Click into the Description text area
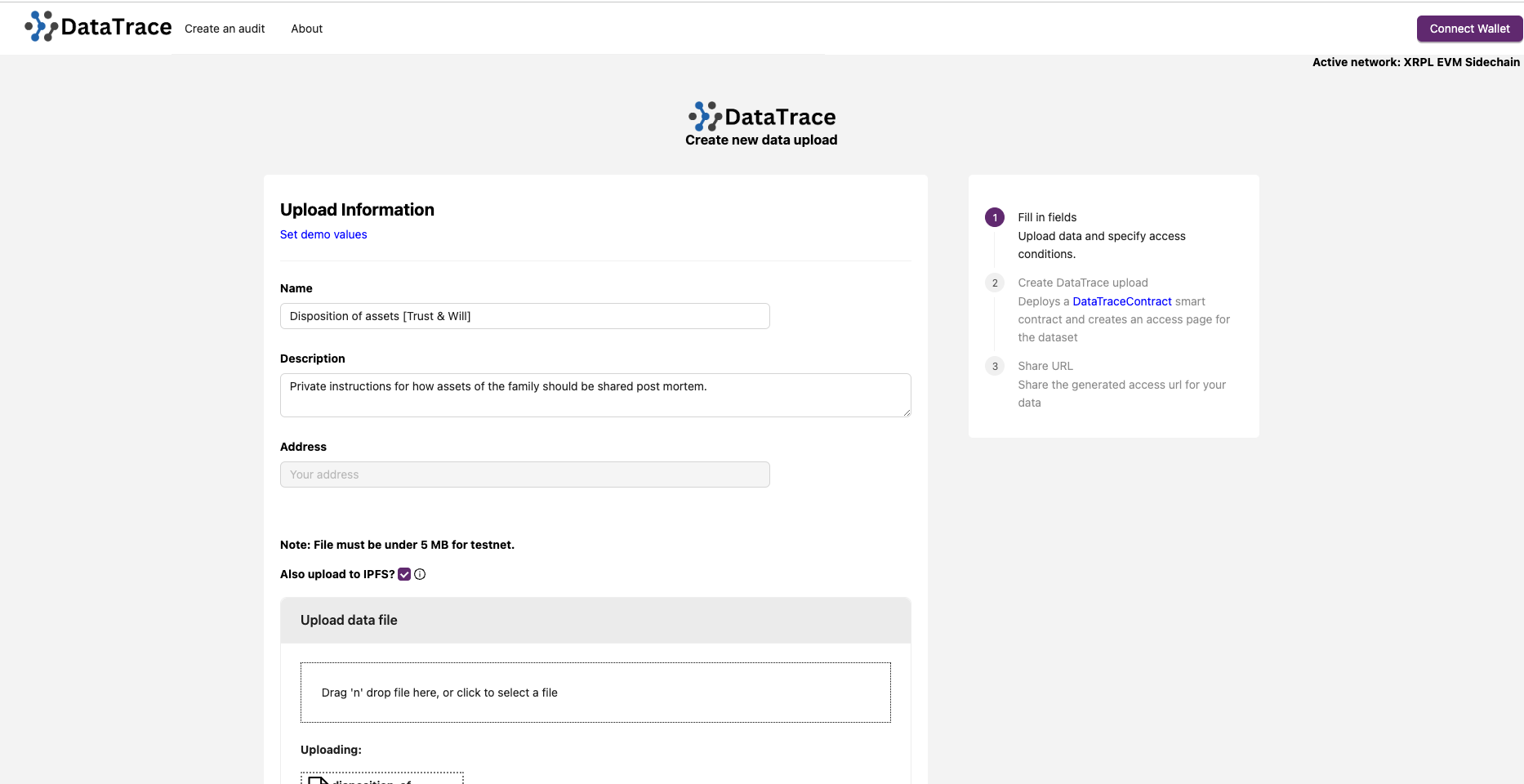1524x784 pixels. click(x=595, y=395)
